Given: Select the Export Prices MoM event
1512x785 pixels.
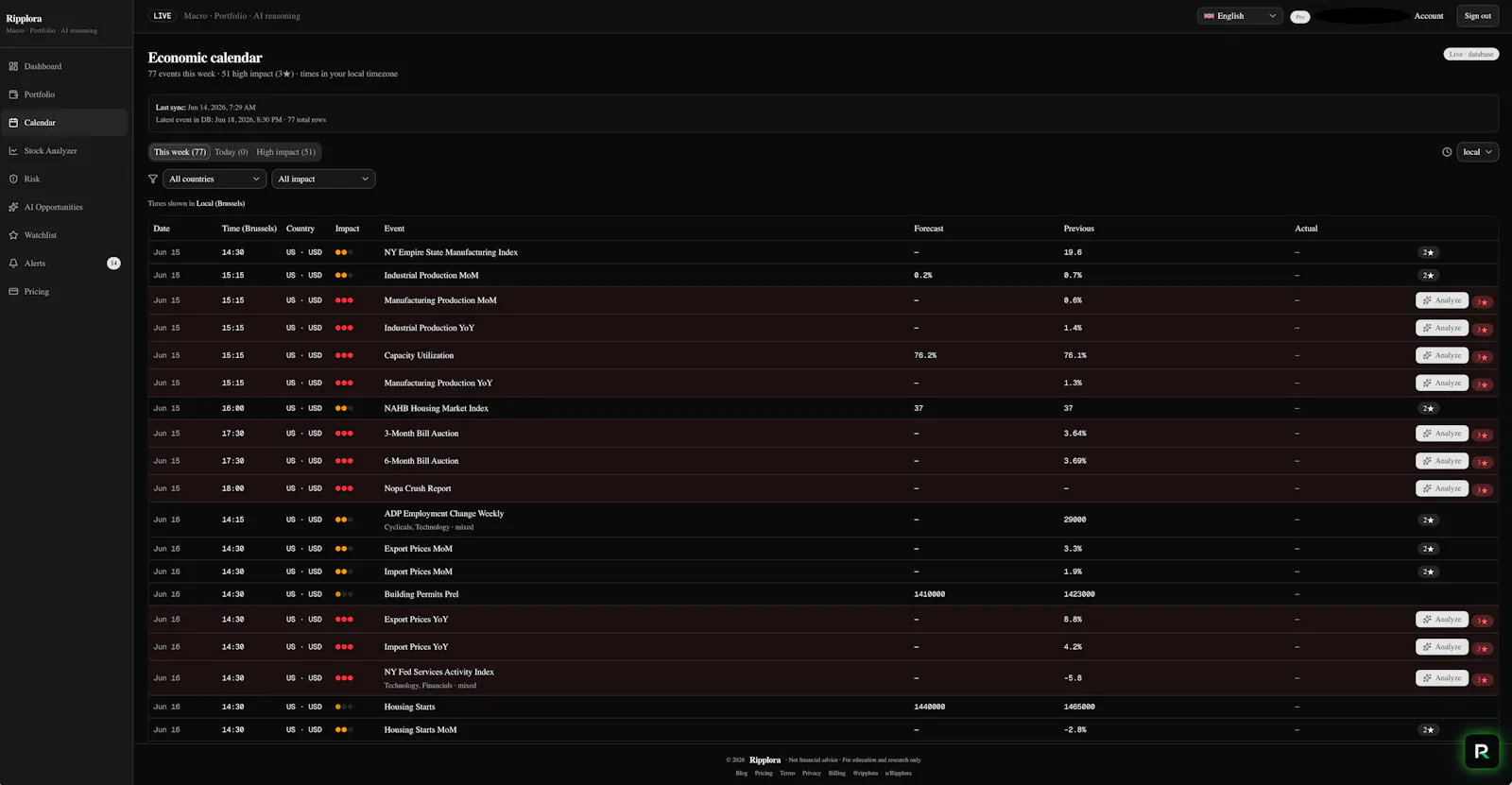Looking at the screenshot, I should pyautogui.click(x=823, y=549).
